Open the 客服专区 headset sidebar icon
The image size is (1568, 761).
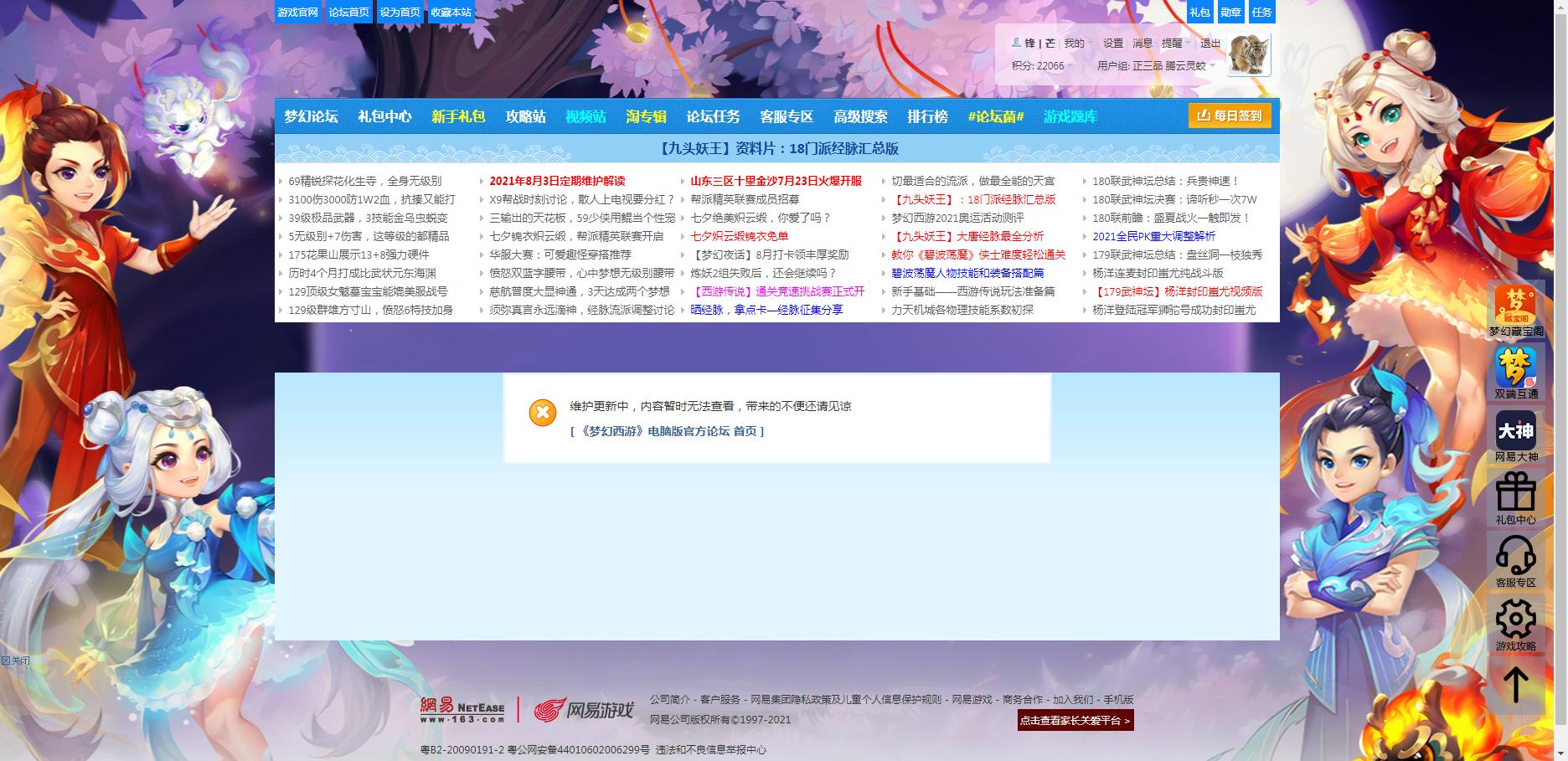[1515, 562]
